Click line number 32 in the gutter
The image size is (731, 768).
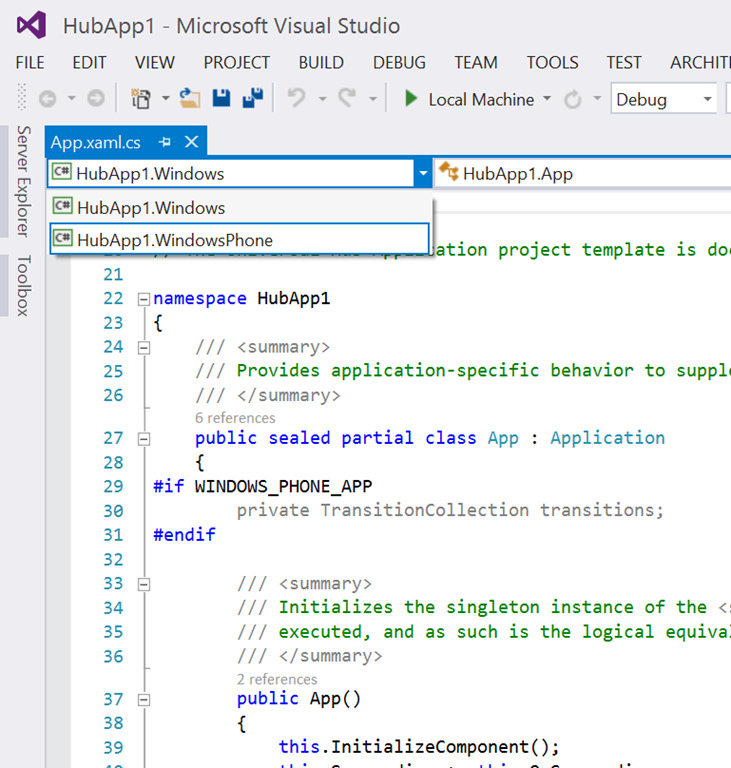click(113, 559)
